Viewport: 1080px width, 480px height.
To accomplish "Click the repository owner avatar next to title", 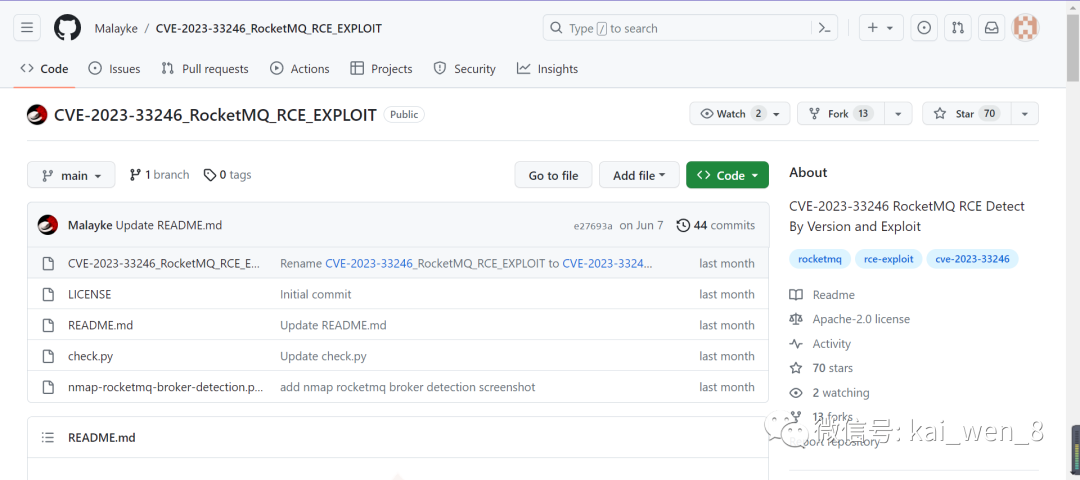I will (37, 114).
